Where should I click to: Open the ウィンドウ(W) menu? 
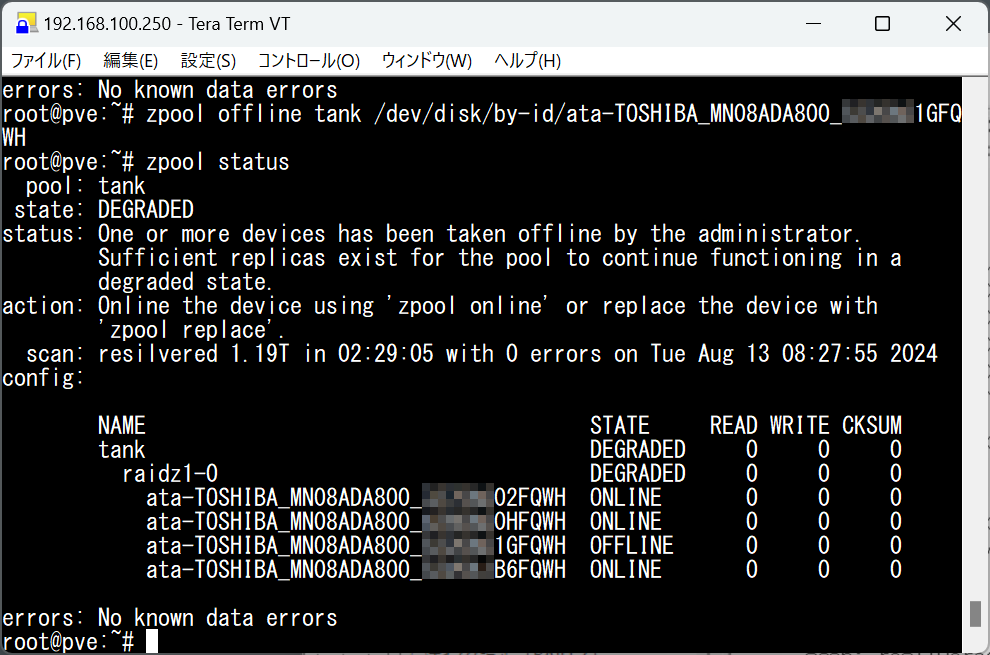[x=427, y=61]
